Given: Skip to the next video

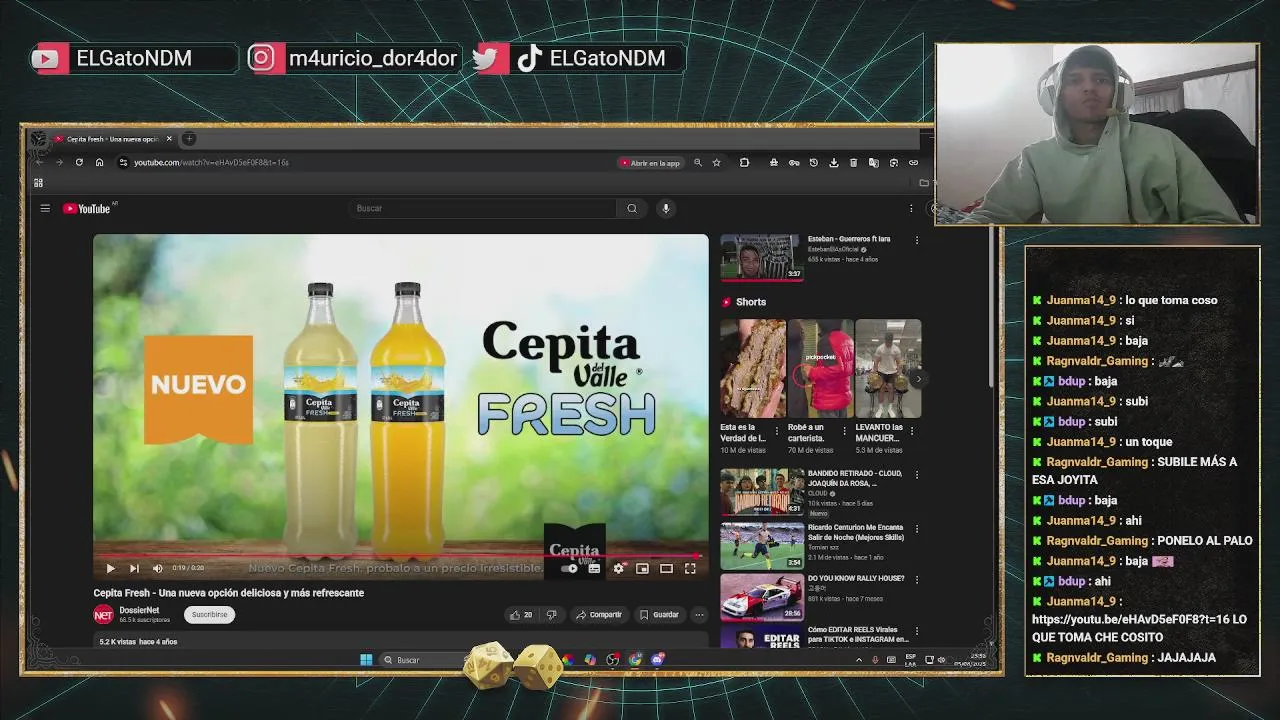Looking at the screenshot, I should coord(134,568).
